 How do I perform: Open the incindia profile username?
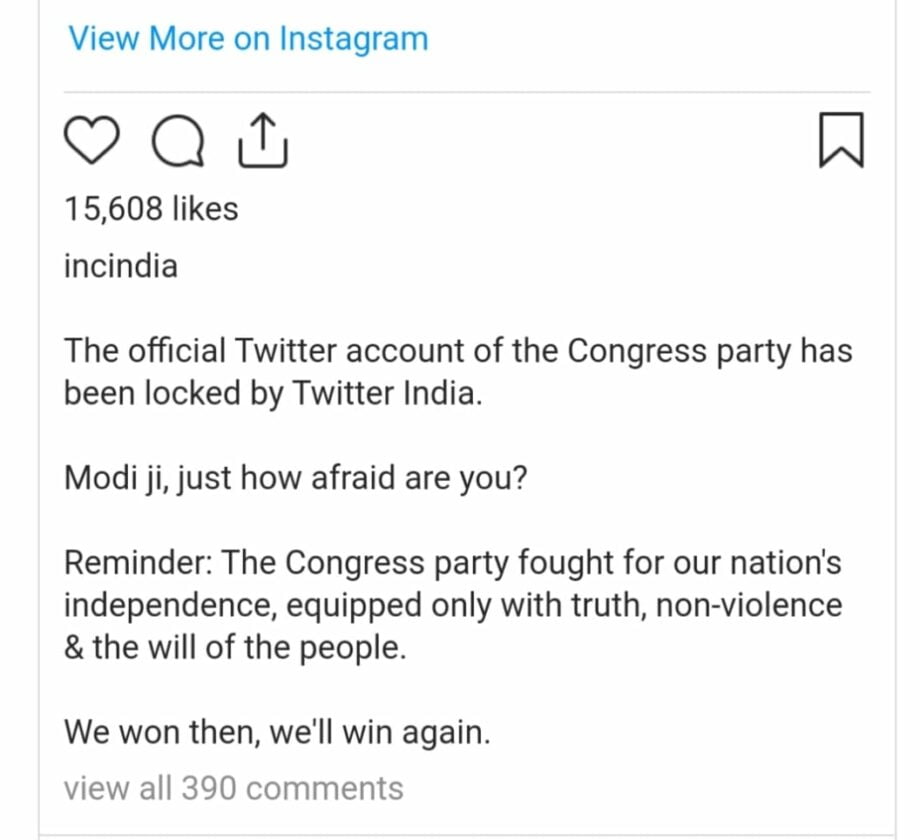click(120, 266)
